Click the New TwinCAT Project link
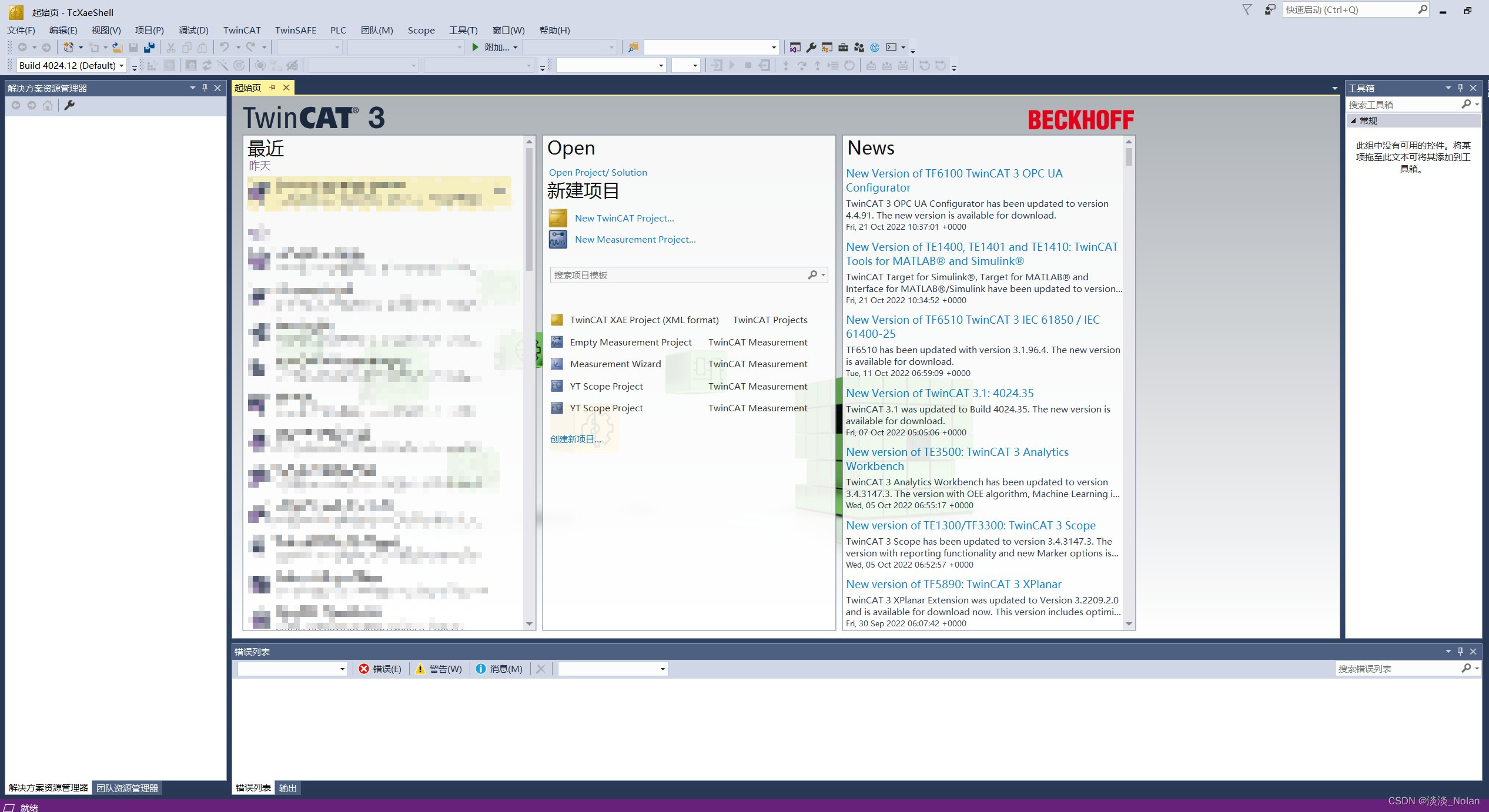 click(x=624, y=218)
